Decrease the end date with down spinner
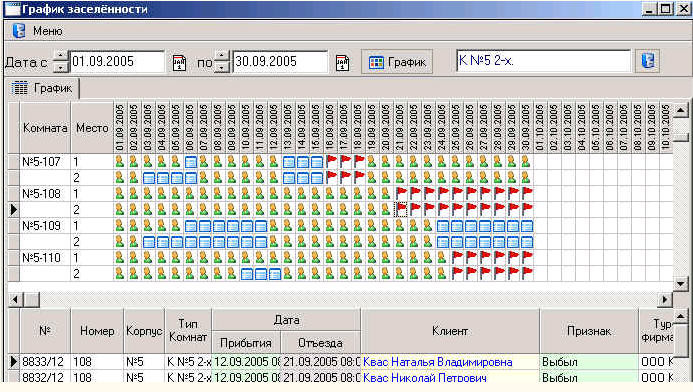Screen dimensions: 693x392 pyautogui.click(x=222, y=67)
